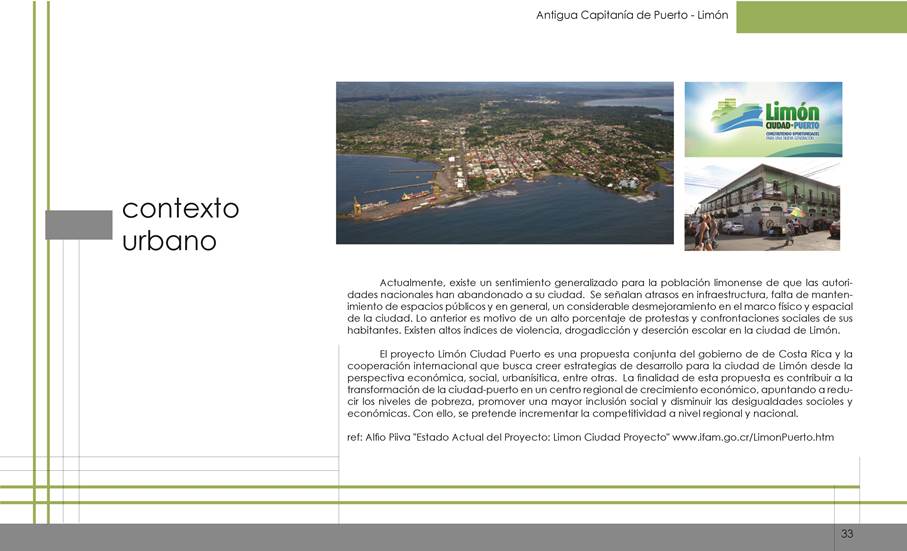
Task: Click the aerial photo of Limón port
Action: click(x=504, y=162)
